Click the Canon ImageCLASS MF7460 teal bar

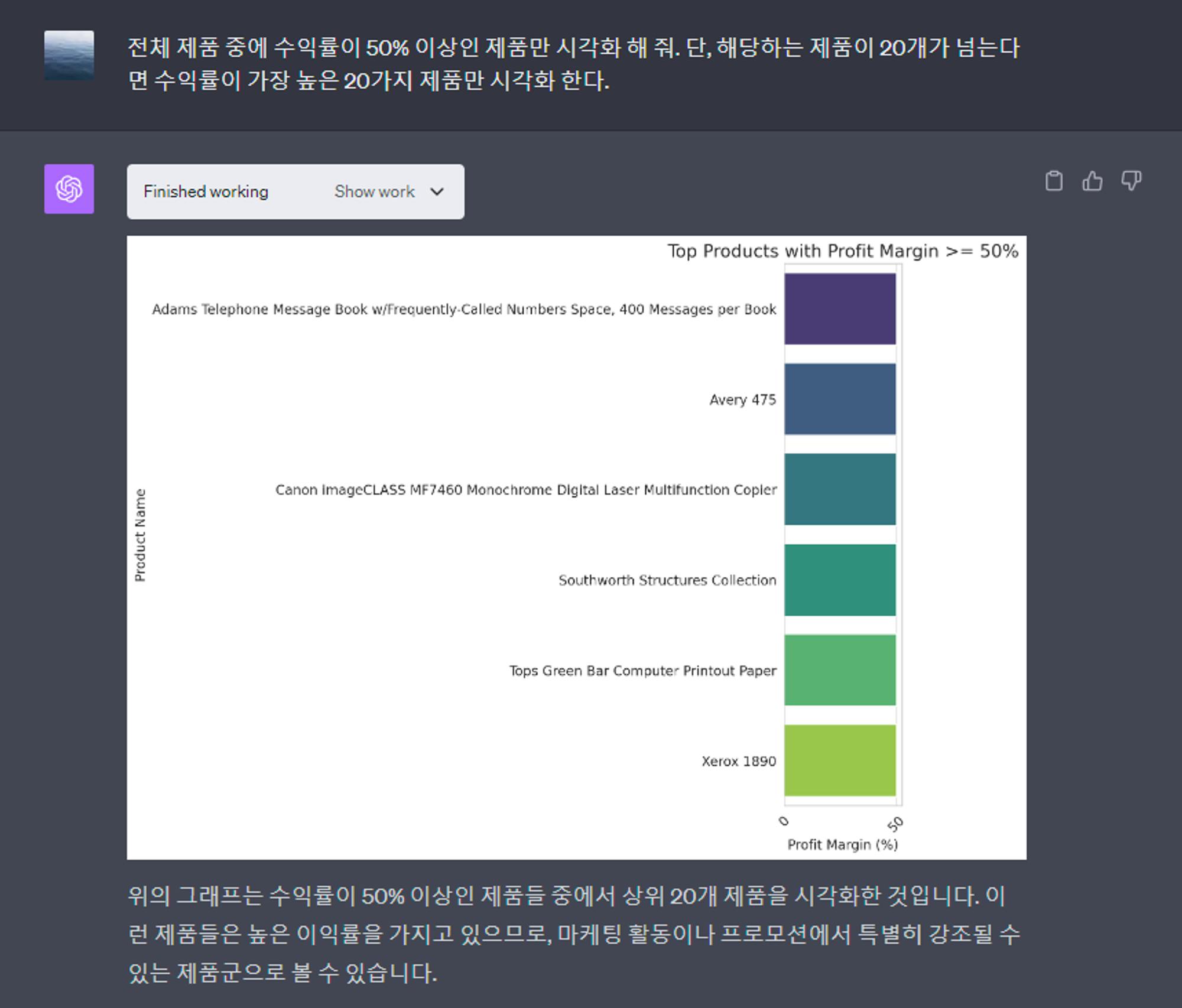[x=840, y=489]
